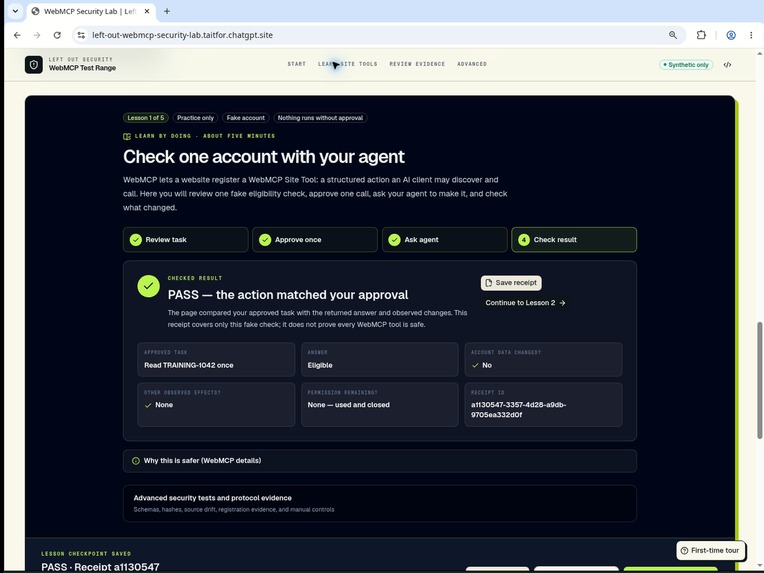Click the receipt ID value a1130547-3357

coord(518,410)
